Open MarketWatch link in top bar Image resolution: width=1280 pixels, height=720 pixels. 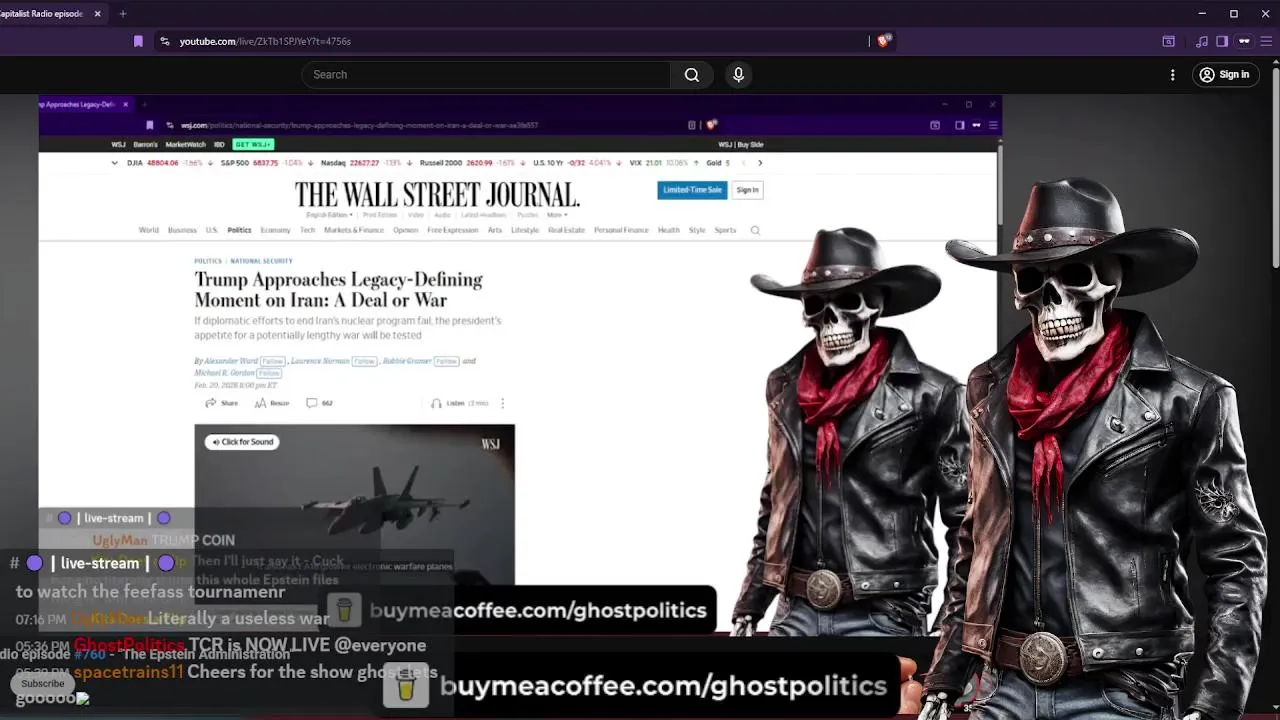(x=185, y=145)
